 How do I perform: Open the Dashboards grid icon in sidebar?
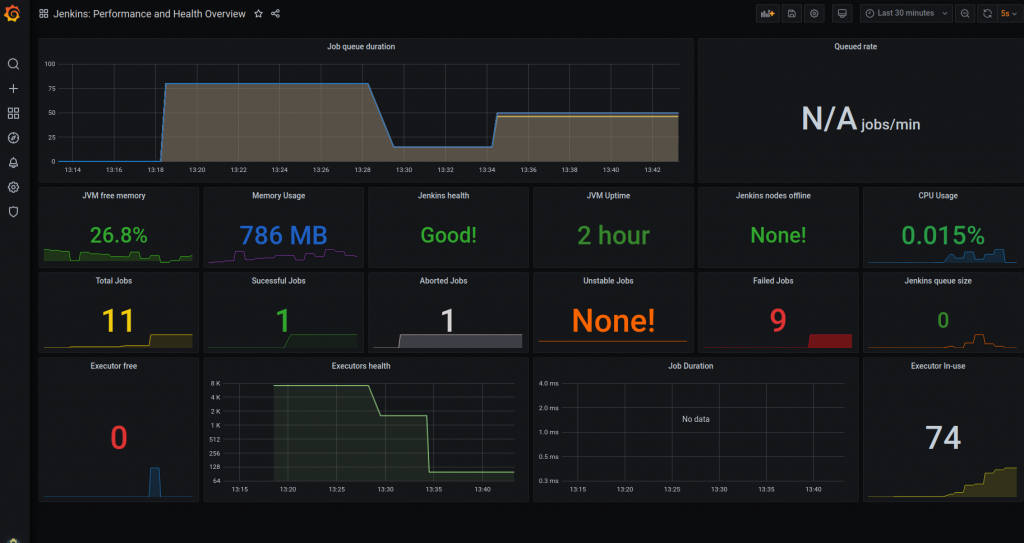click(13, 114)
